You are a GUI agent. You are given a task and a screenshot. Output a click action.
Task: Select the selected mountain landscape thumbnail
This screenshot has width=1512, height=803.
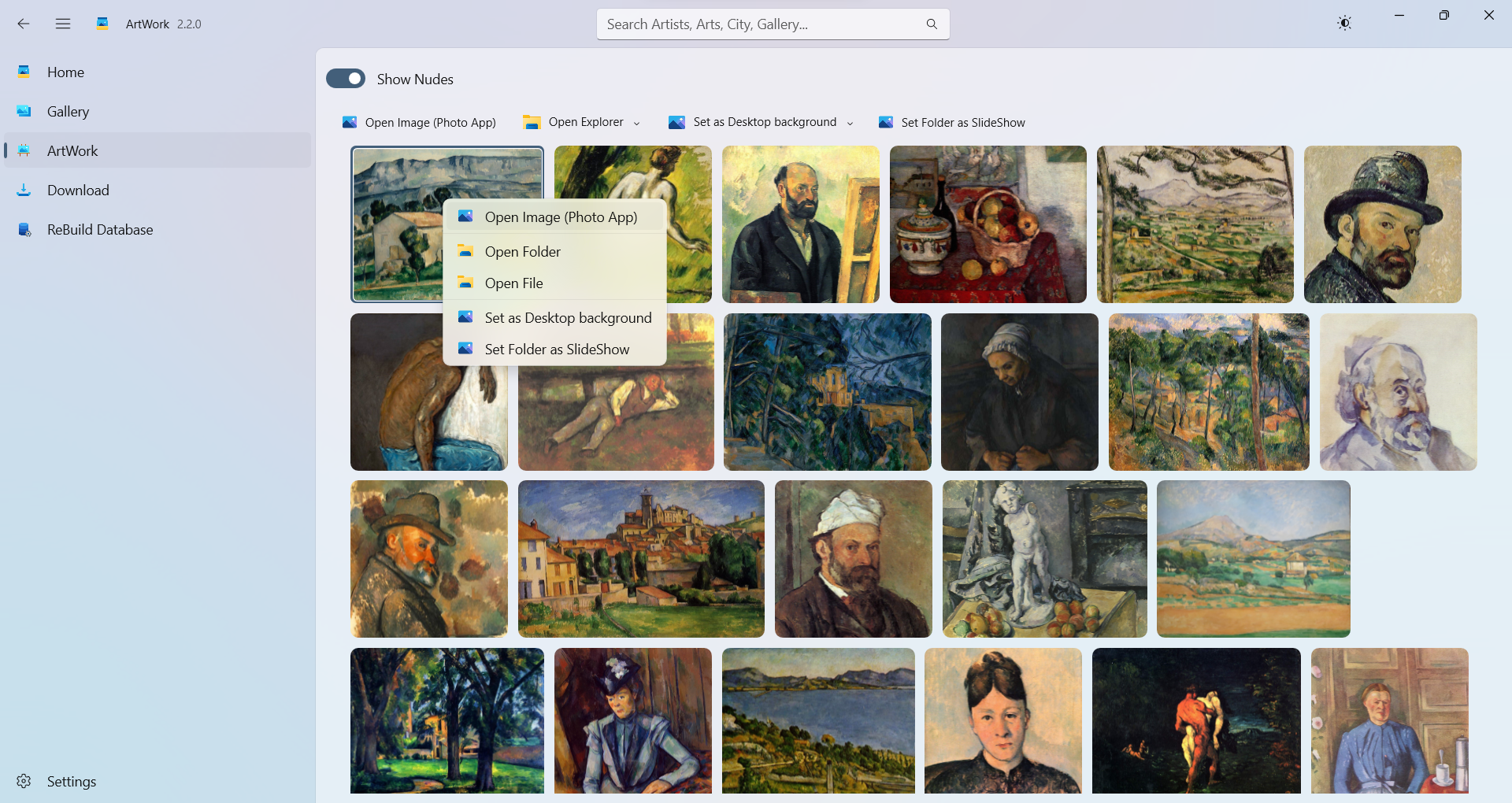[398, 224]
